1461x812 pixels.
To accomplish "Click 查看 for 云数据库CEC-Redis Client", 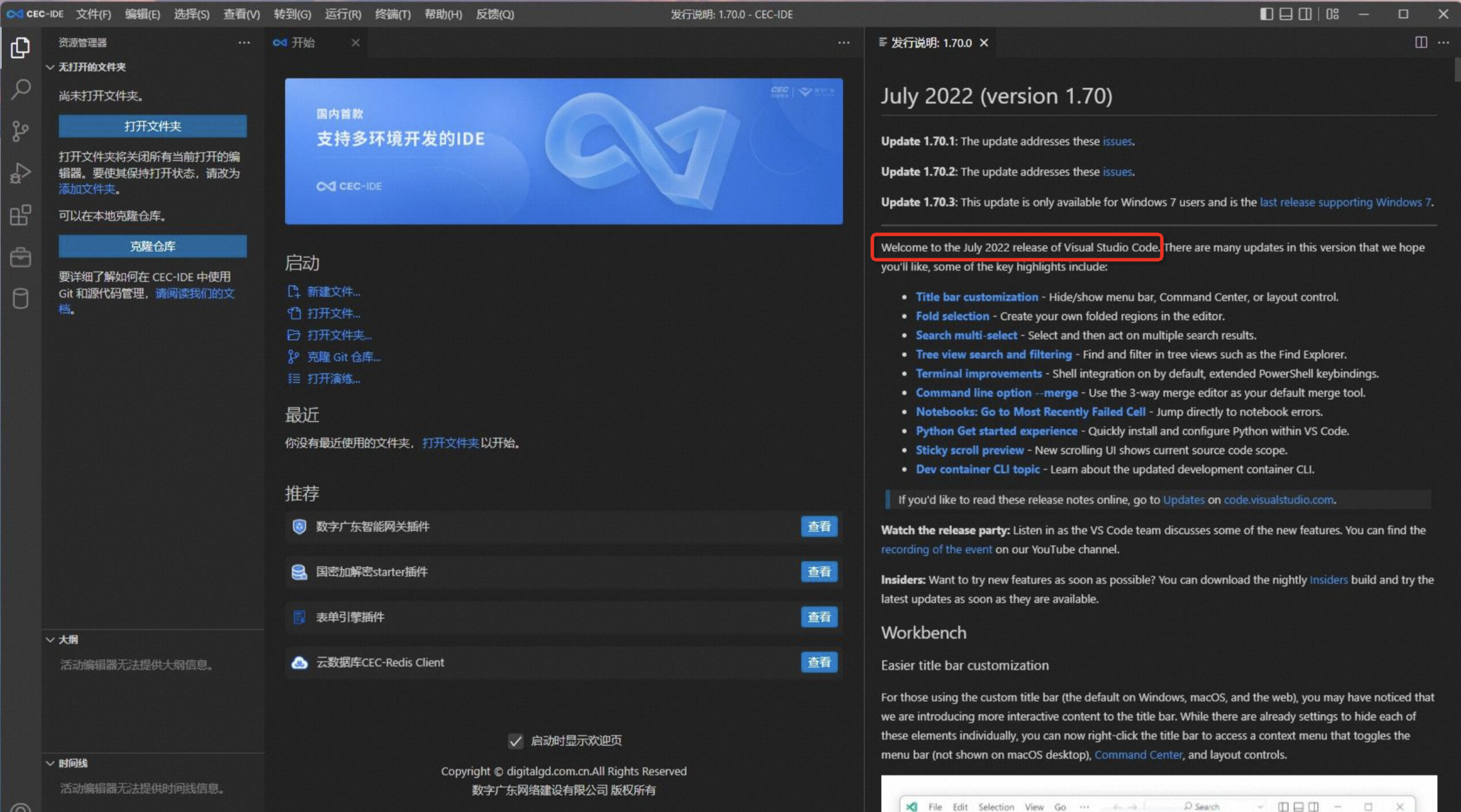I will click(819, 662).
